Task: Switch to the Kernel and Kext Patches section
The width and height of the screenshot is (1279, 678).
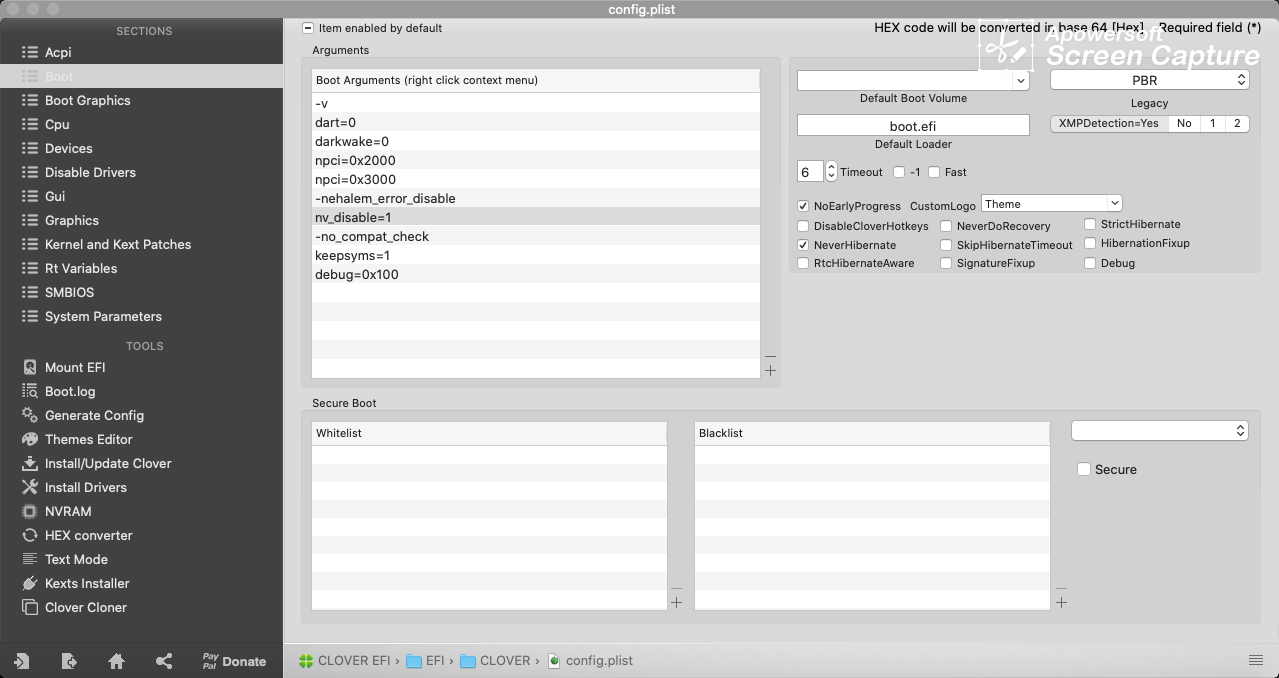Action: pos(117,244)
